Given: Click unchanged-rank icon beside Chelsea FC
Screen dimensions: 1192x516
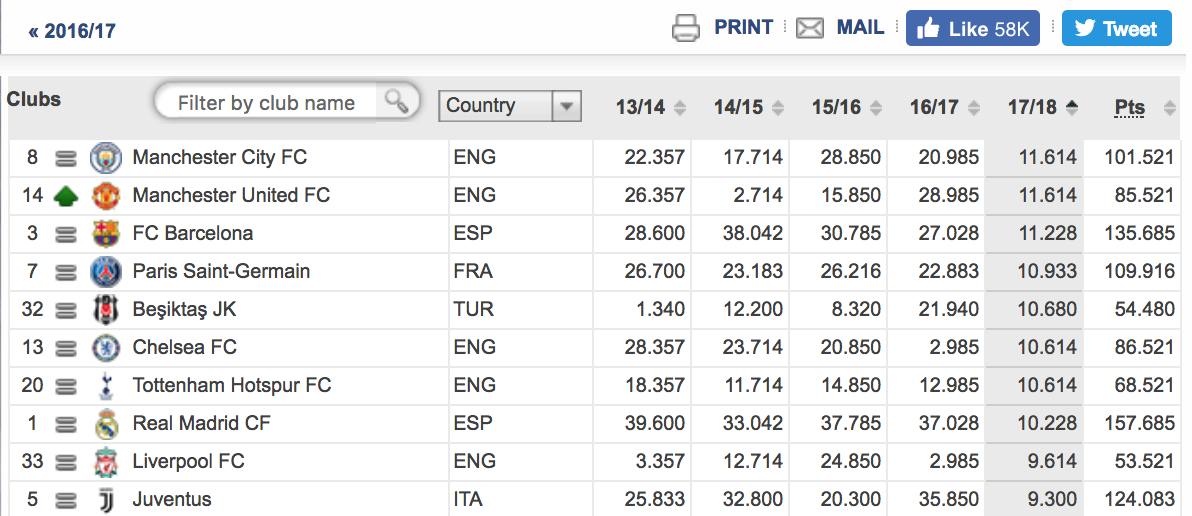Looking at the screenshot, I should 67,348.
